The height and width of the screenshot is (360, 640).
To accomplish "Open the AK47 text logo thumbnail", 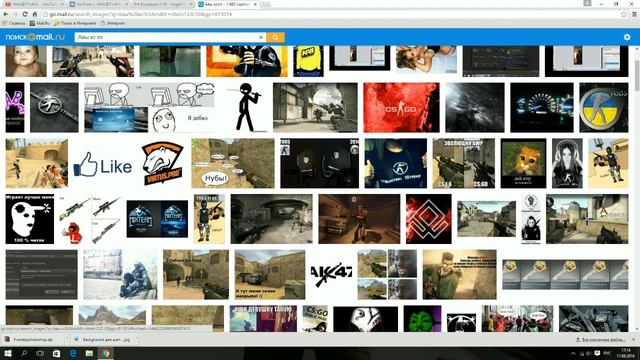I will pos(331,274).
